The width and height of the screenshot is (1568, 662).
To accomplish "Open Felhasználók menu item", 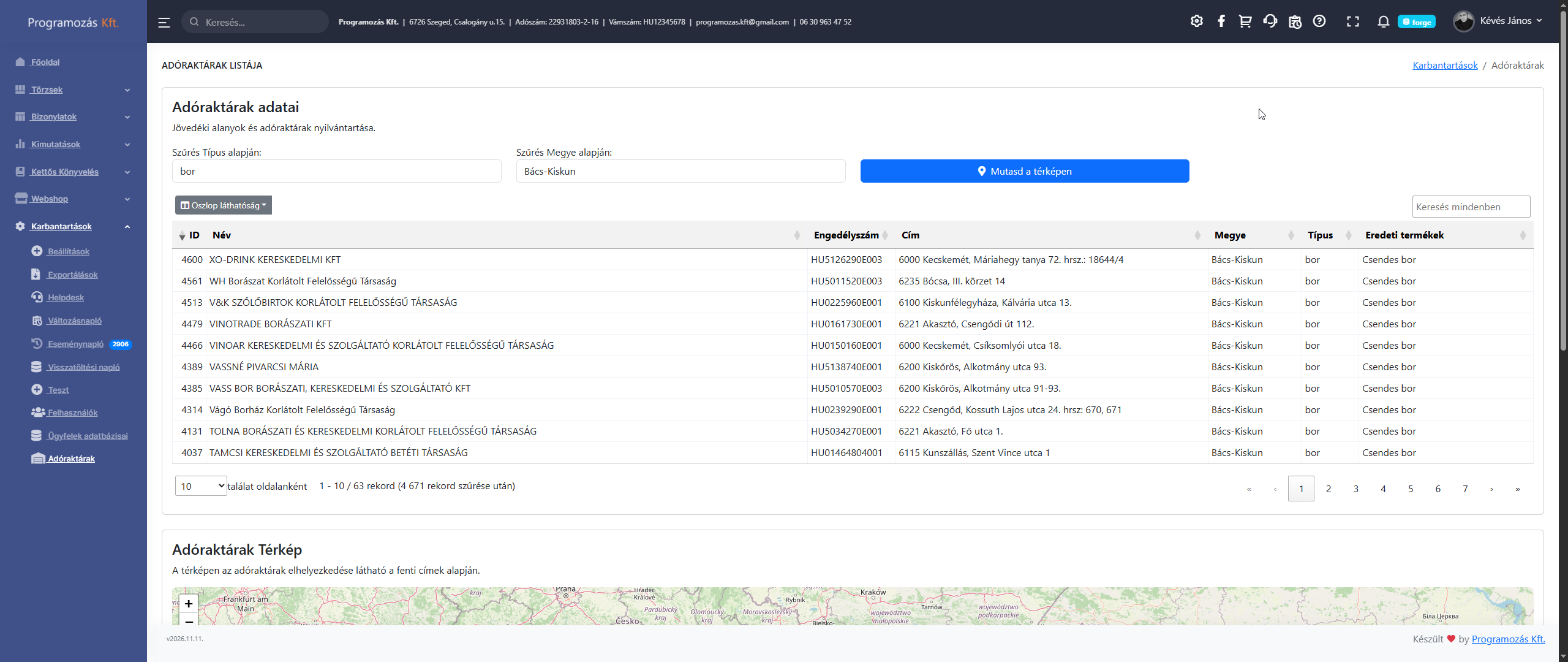I will [72, 413].
